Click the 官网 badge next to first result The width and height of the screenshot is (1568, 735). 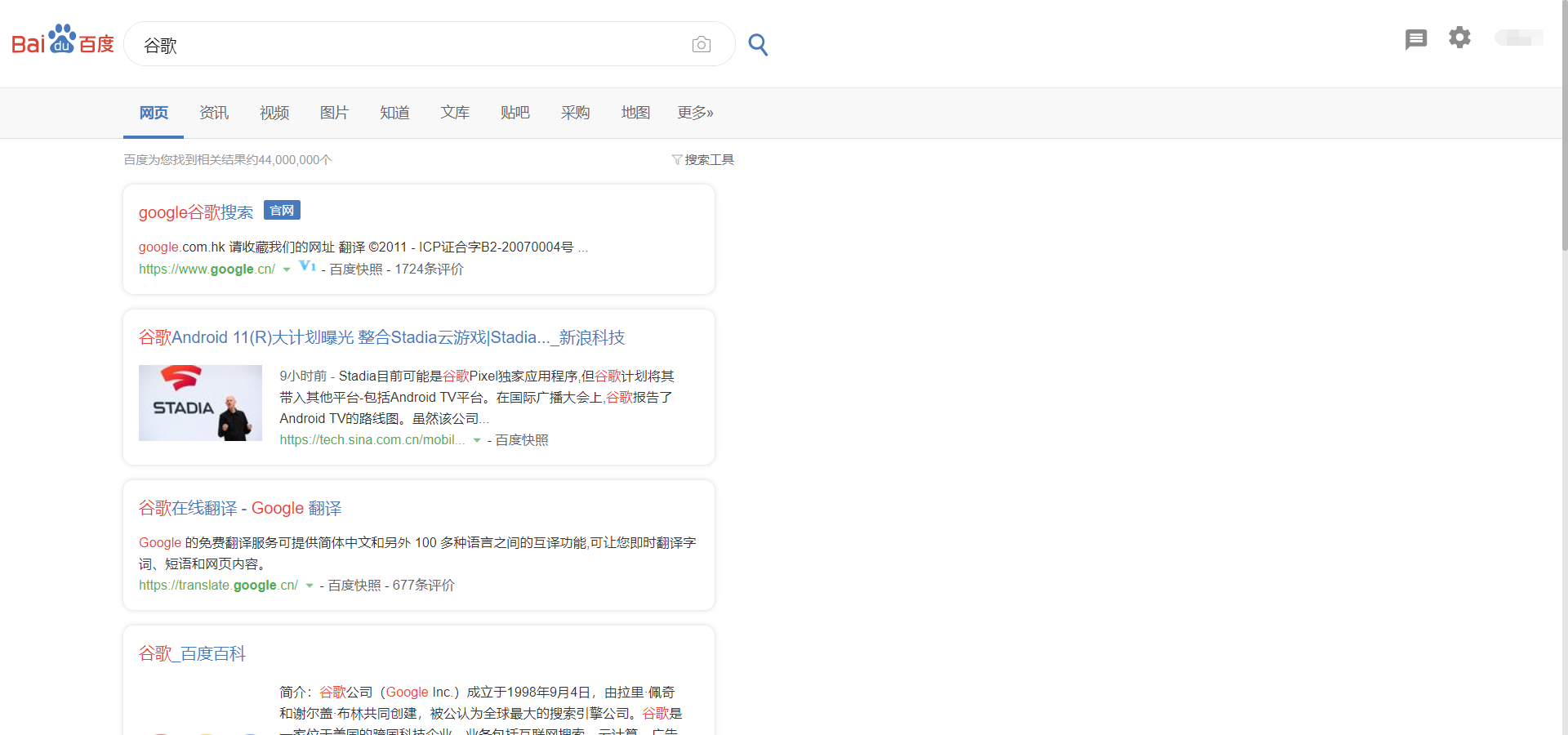pyautogui.click(x=281, y=210)
